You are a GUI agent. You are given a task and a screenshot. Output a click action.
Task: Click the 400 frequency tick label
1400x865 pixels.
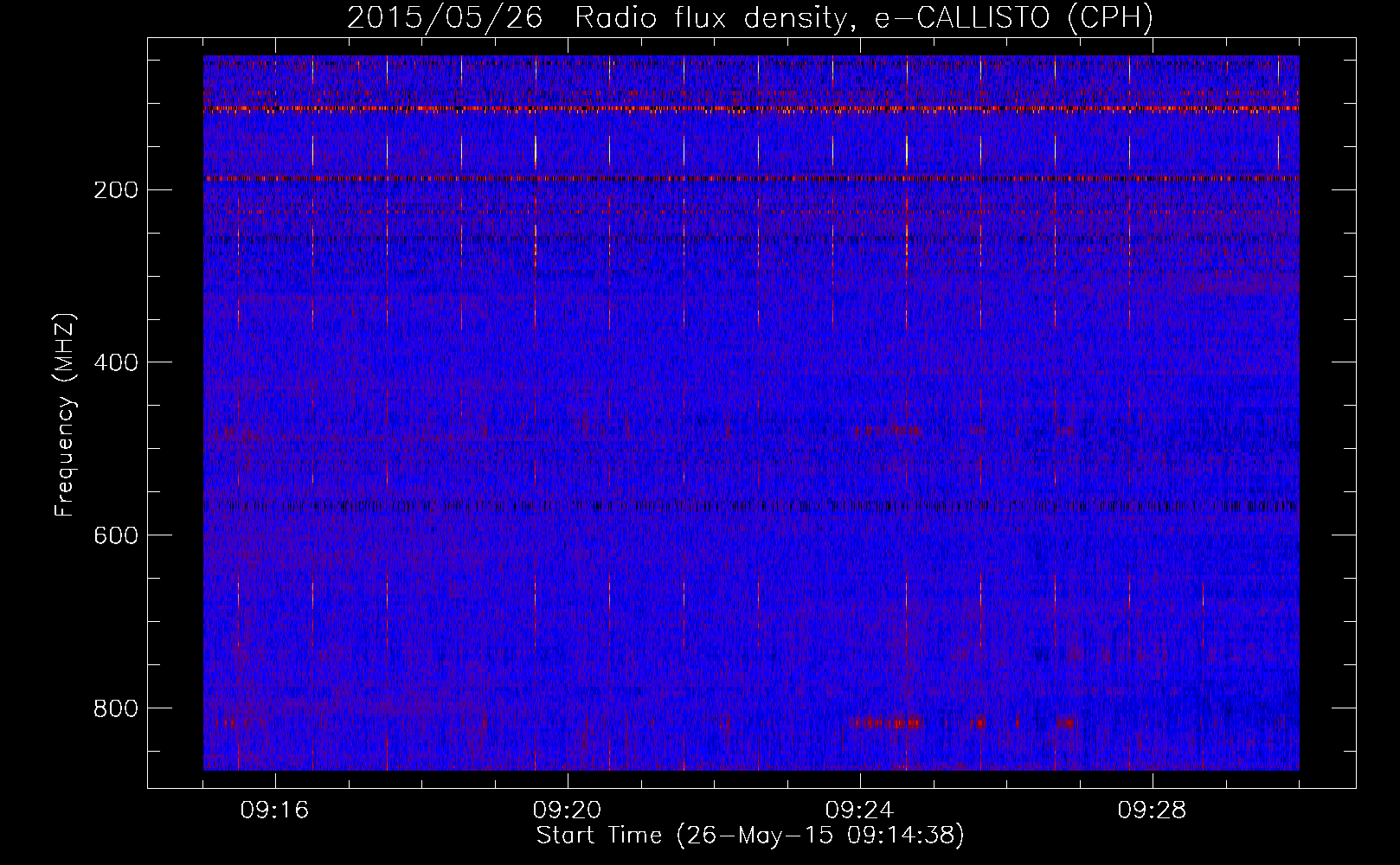pyautogui.click(x=115, y=362)
